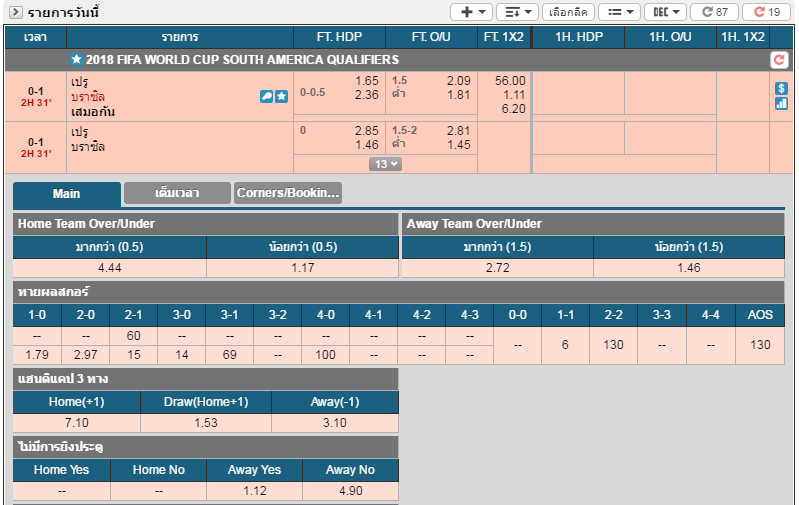799x505 pixels.
Task: Select FT HDP odds 1.65 for Peru
Action: pyautogui.click(x=366, y=81)
